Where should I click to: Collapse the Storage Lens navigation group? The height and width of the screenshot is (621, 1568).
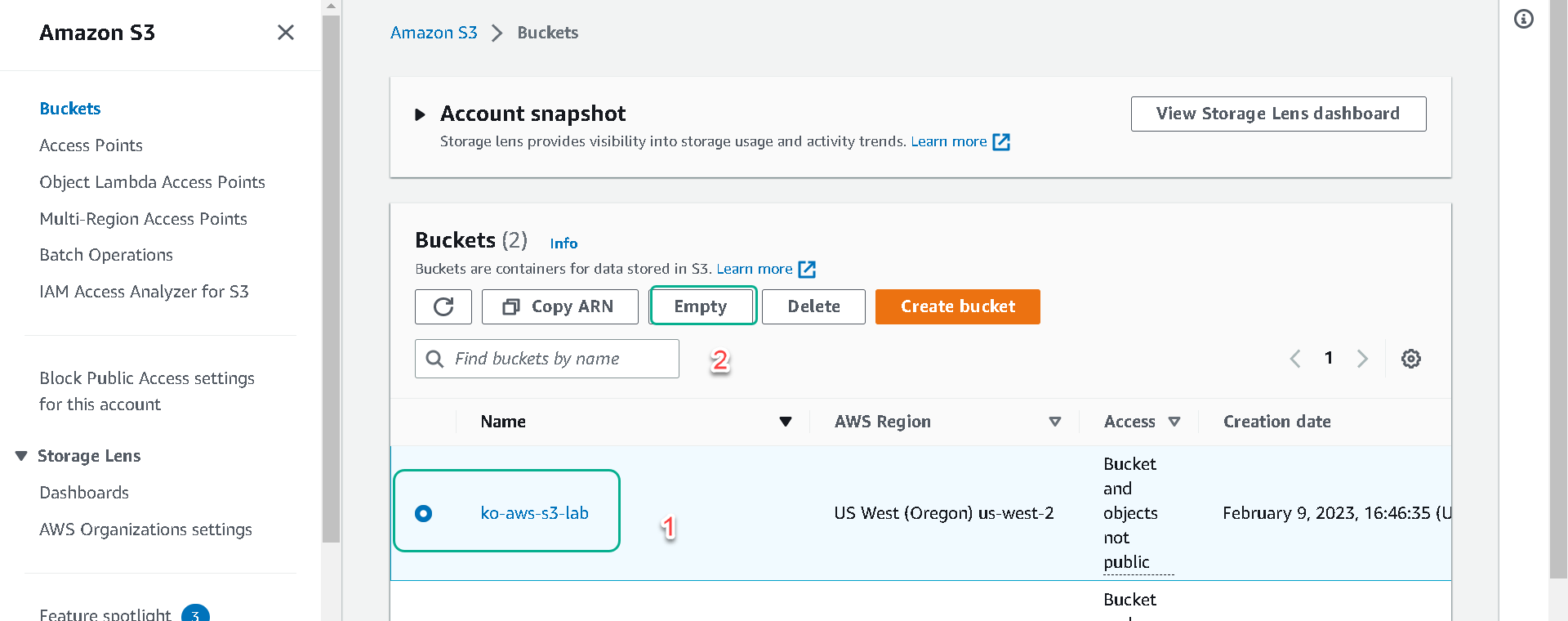click(21, 456)
